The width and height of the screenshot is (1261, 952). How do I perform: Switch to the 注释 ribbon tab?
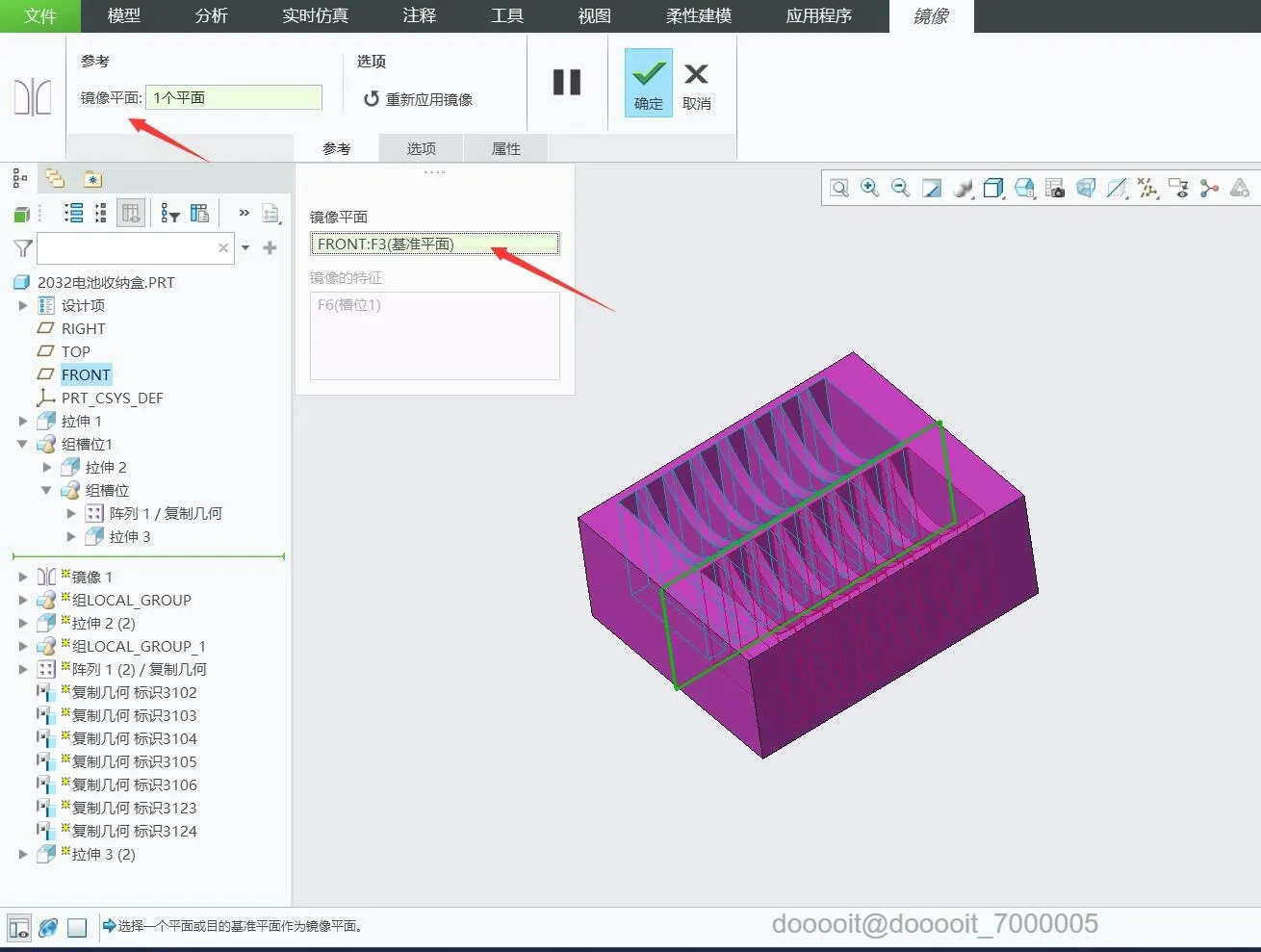[x=420, y=16]
